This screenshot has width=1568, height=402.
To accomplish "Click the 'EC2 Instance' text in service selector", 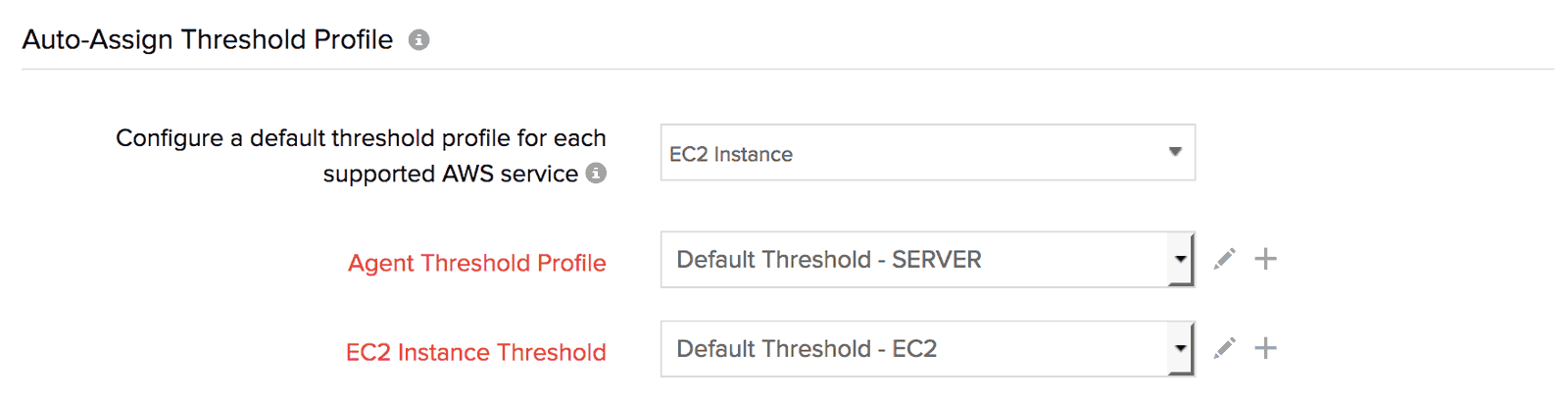I will coord(731,154).
